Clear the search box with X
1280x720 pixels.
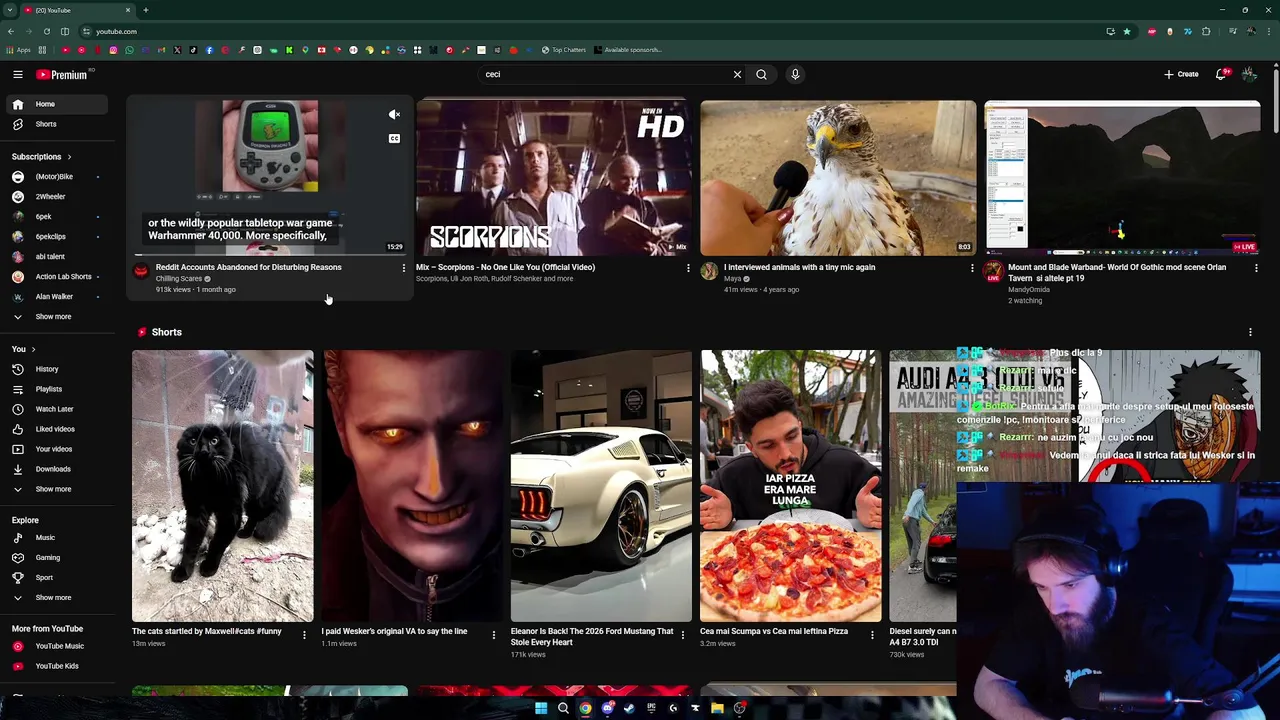pos(737,74)
